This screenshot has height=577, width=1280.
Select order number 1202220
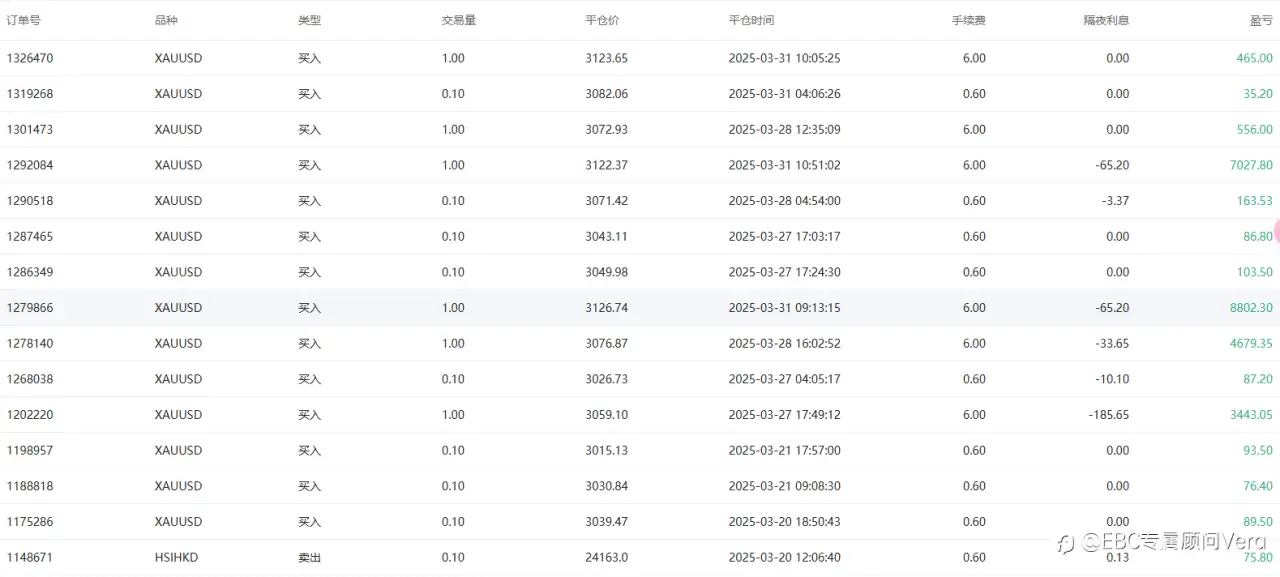(30, 415)
